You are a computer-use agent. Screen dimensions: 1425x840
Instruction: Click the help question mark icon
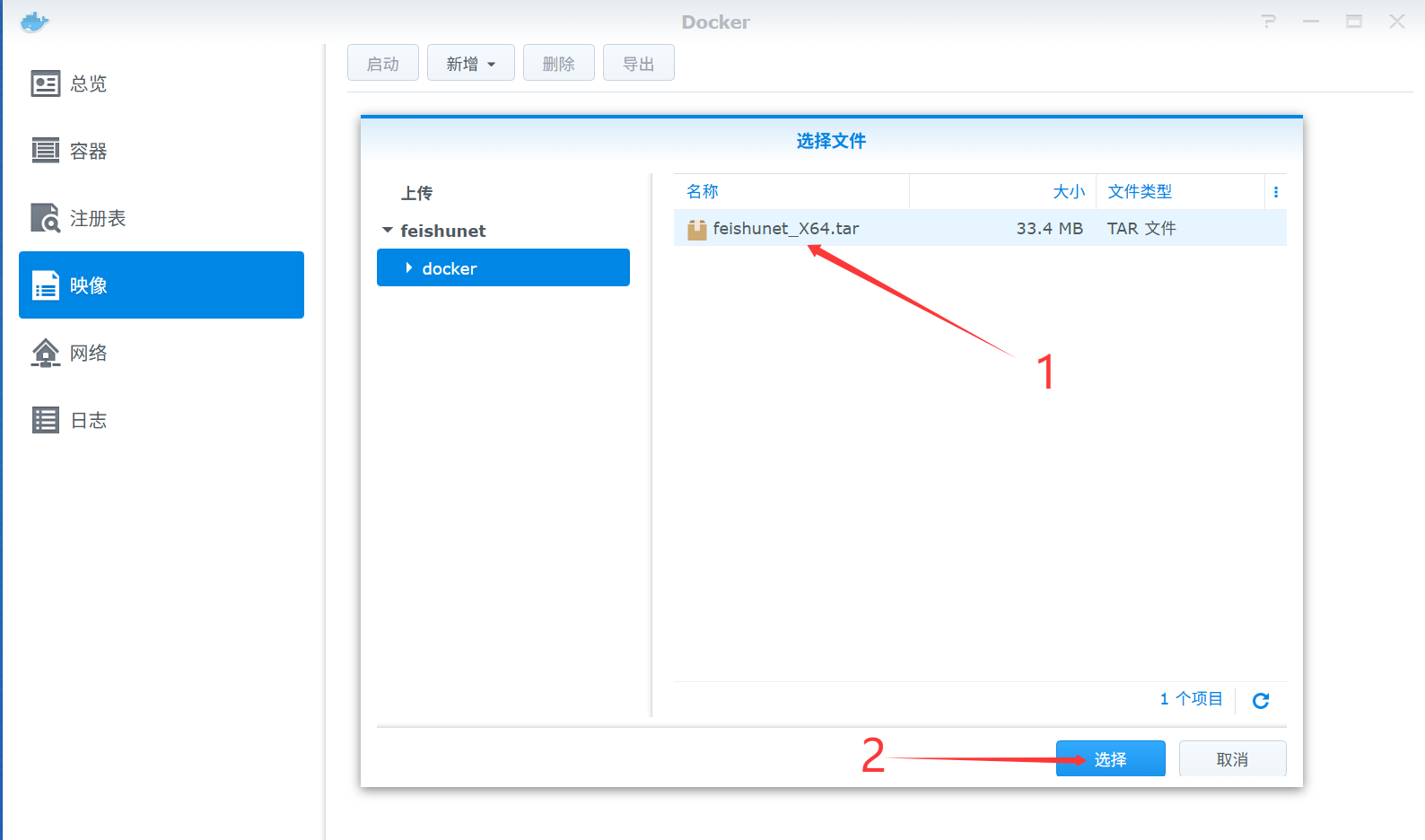pos(1268,22)
